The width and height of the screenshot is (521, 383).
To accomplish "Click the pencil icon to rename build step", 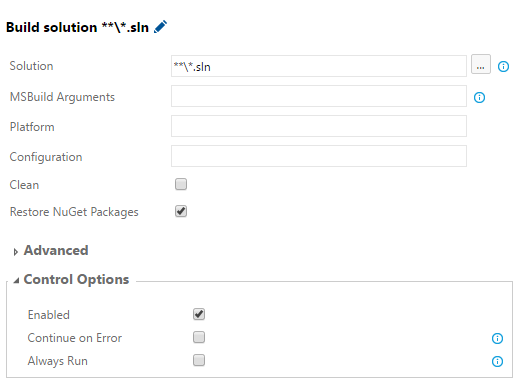I will pyautogui.click(x=160, y=27).
